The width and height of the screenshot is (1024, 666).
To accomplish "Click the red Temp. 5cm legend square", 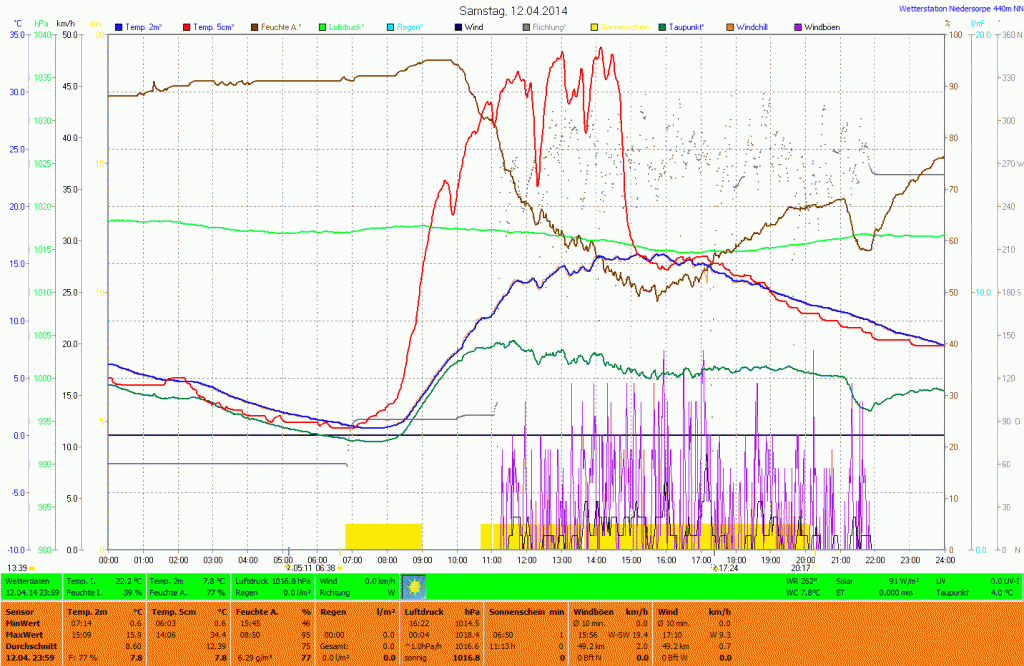I will (x=187, y=27).
